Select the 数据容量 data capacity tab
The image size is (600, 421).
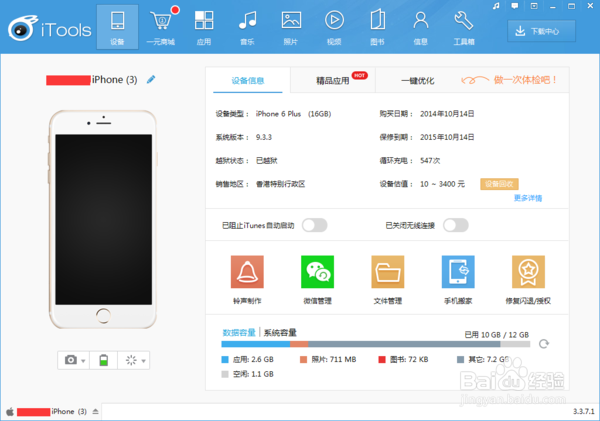pos(239,333)
